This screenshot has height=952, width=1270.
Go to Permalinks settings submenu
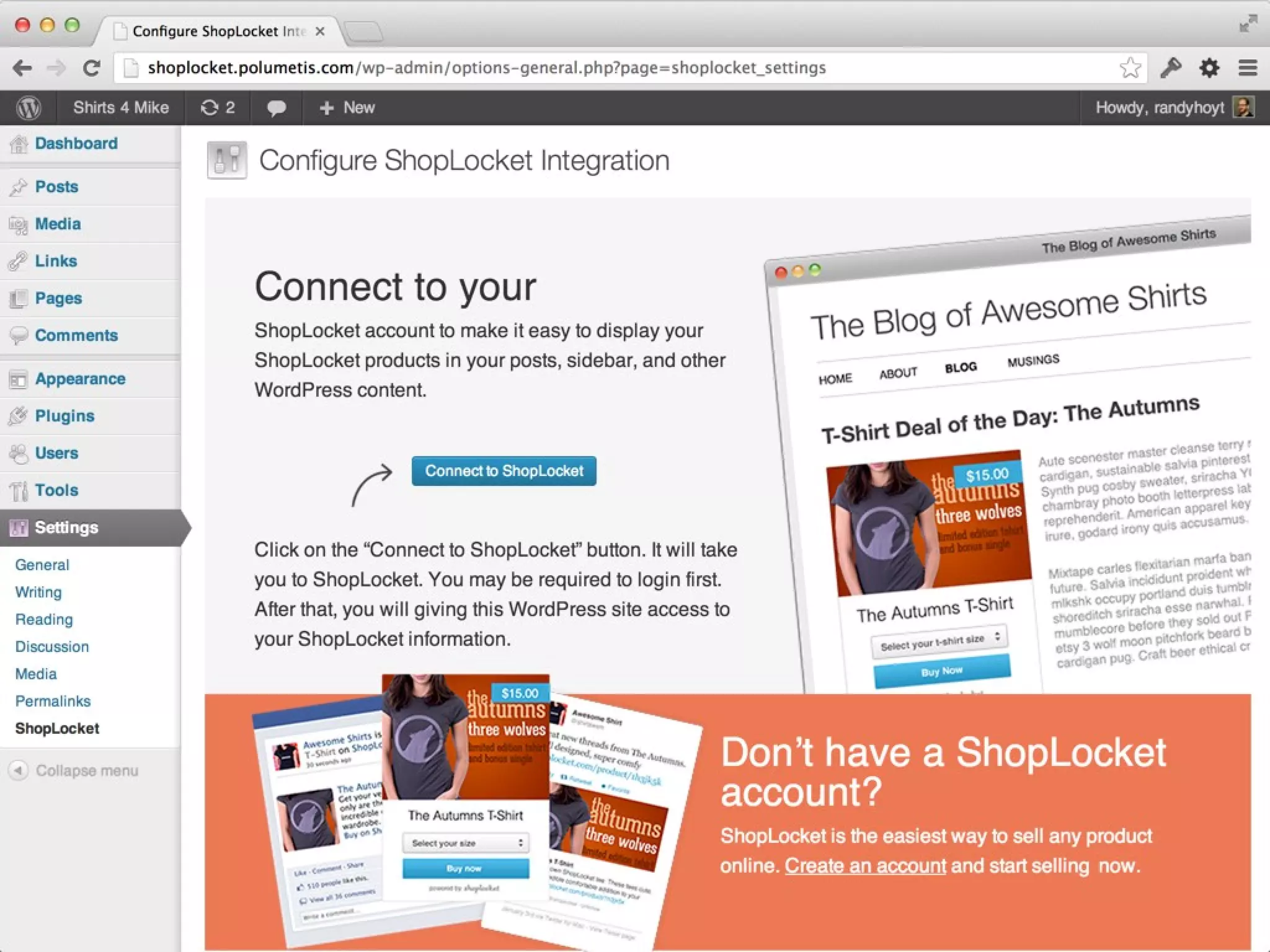coord(53,701)
